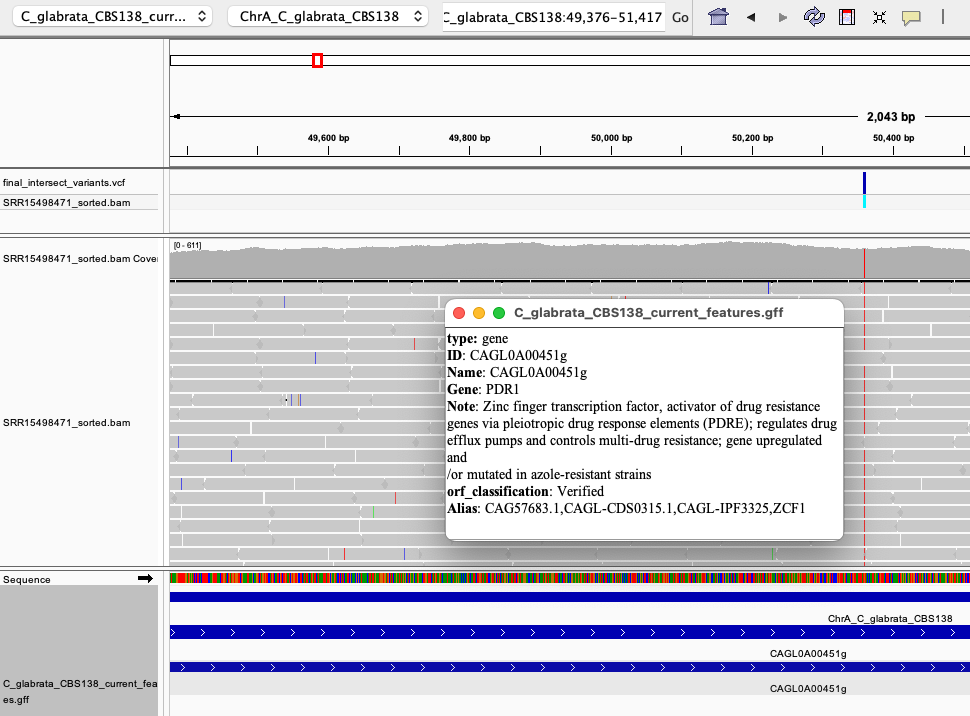The width and height of the screenshot is (970, 716).
Task: Click the define region of interest icon
Action: [847, 17]
